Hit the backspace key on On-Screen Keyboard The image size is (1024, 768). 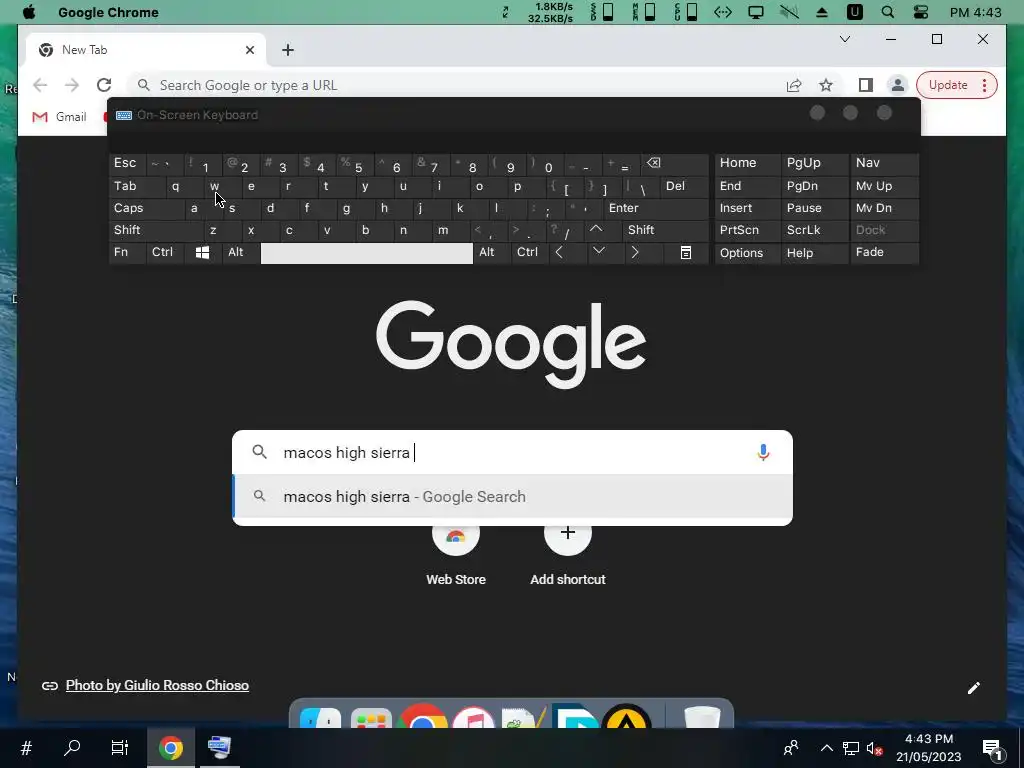pyautogui.click(x=654, y=163)
